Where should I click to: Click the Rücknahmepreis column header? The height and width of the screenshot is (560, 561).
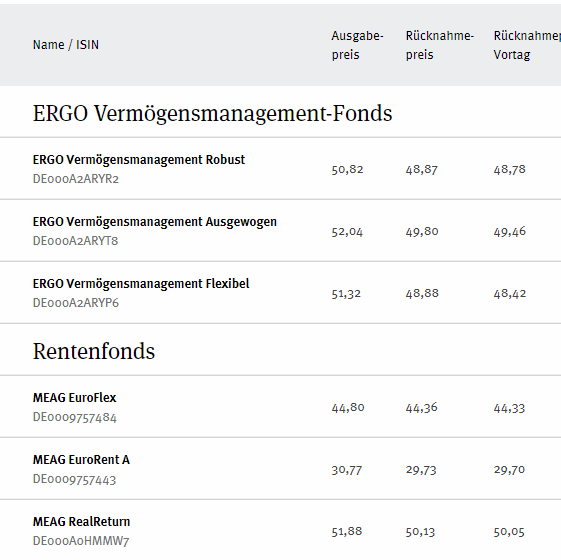[440, 45]
